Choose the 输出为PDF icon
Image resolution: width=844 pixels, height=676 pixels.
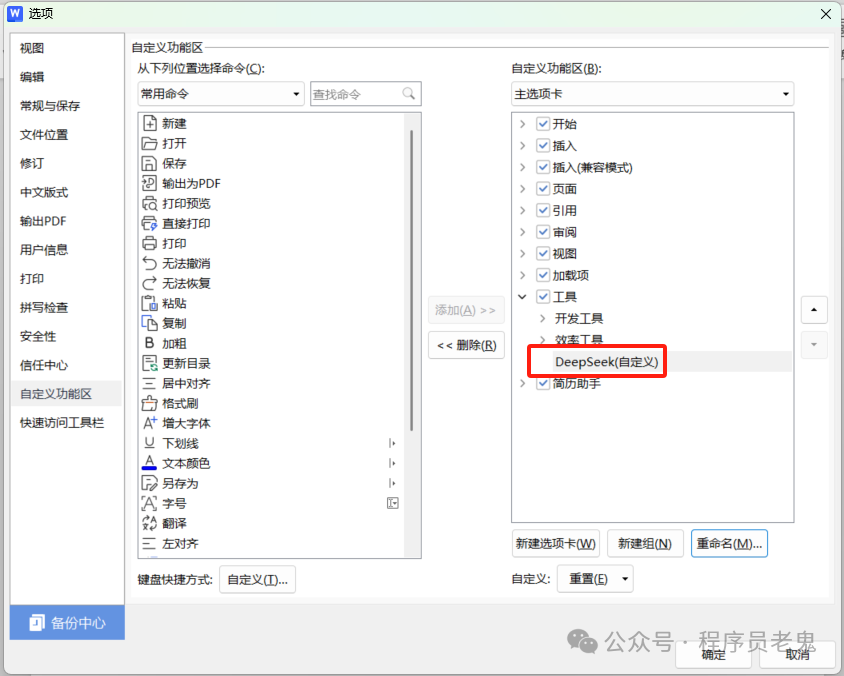[x=149, y=183]
